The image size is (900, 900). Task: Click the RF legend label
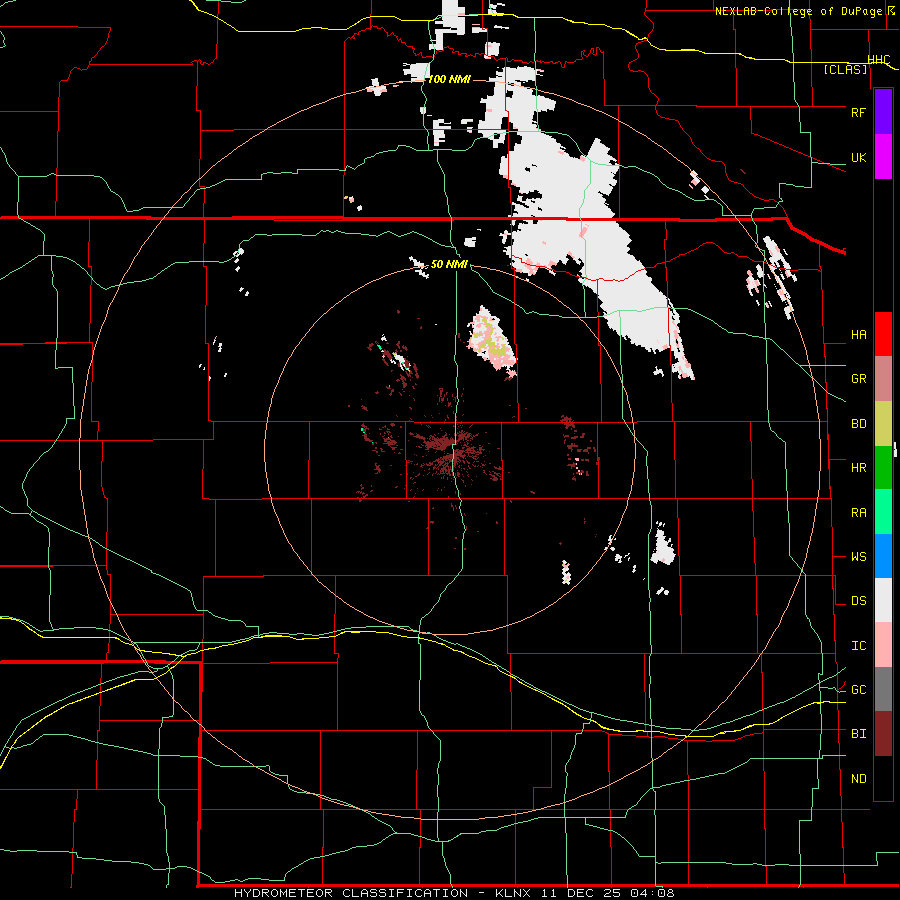coord(858,112)
